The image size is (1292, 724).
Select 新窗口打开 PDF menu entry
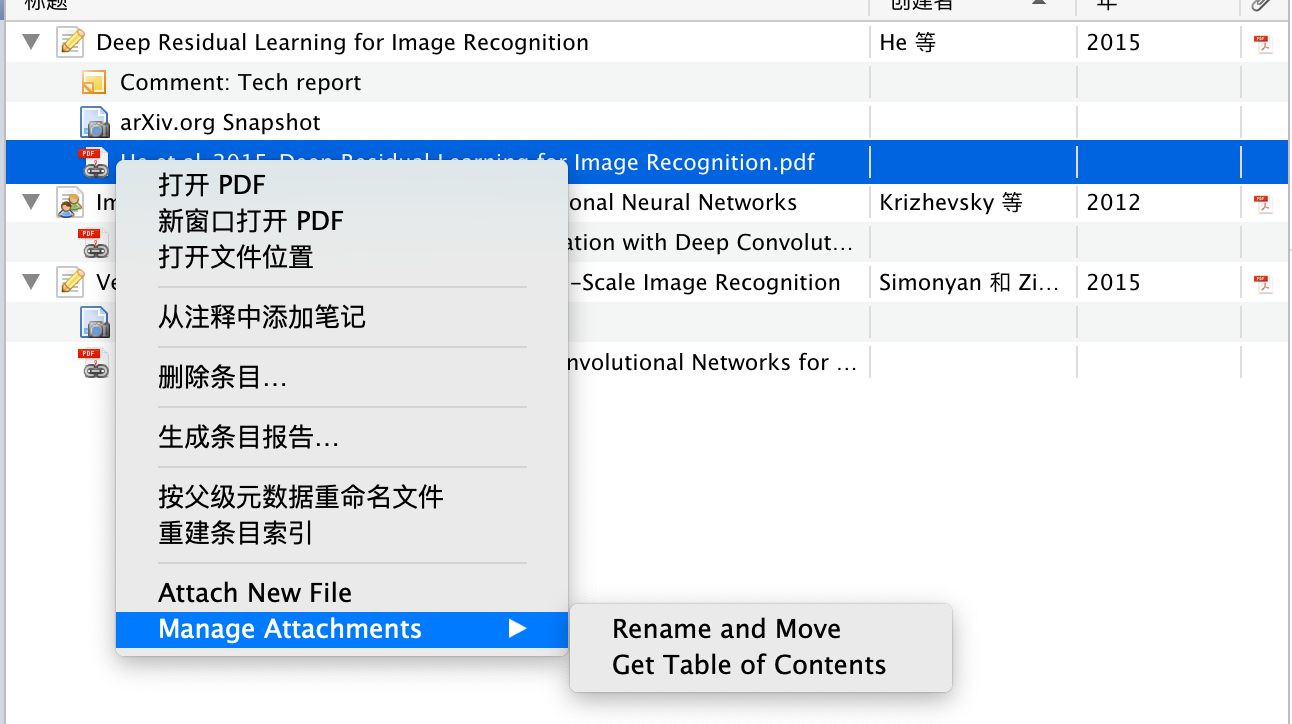point(251,221)
